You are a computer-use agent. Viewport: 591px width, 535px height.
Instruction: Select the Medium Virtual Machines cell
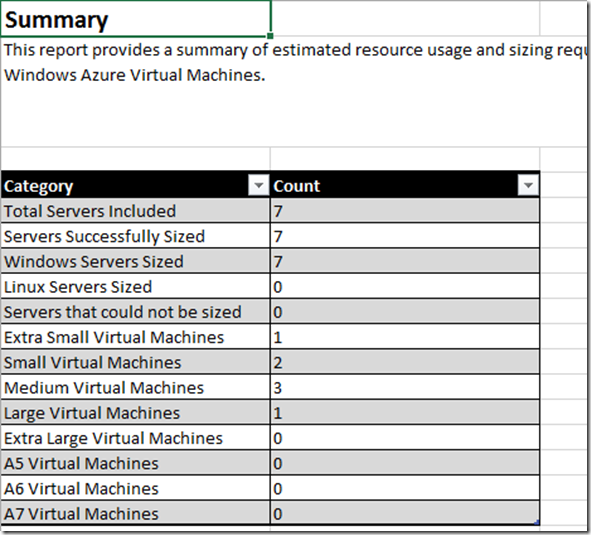click(x=135, y=388)
